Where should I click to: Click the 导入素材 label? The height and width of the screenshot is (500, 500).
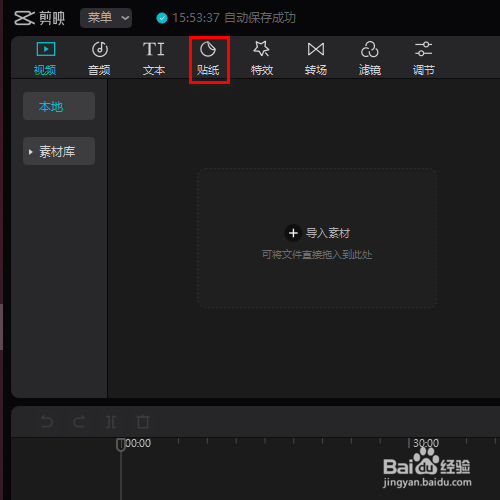click(328, 233)
